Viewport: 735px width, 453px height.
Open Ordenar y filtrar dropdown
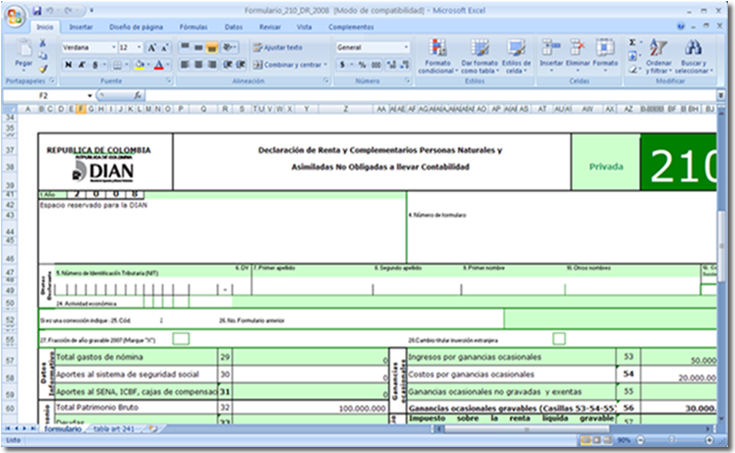(x=659, y=56)
